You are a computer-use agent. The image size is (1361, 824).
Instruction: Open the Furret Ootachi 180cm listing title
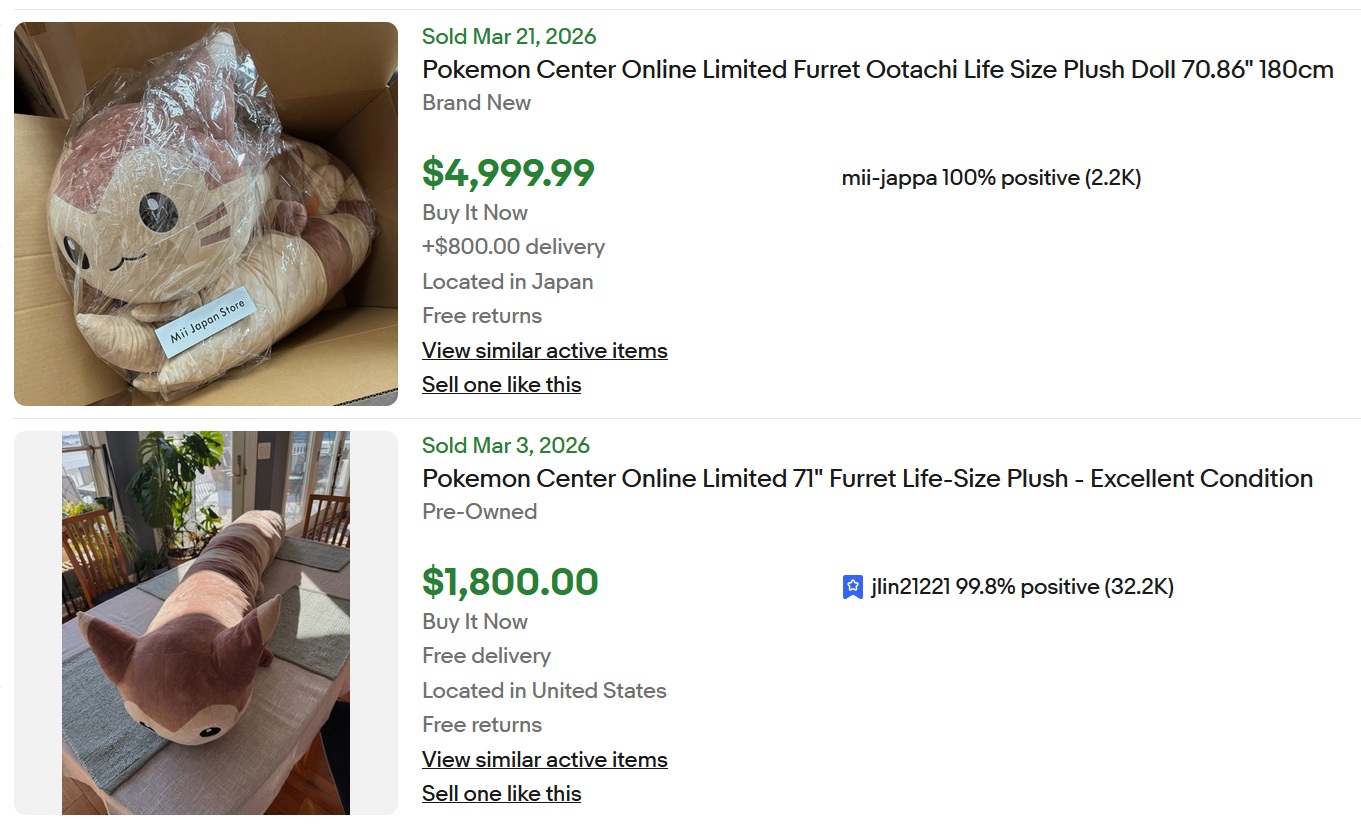pyautogui.click(x=877, y=70)
